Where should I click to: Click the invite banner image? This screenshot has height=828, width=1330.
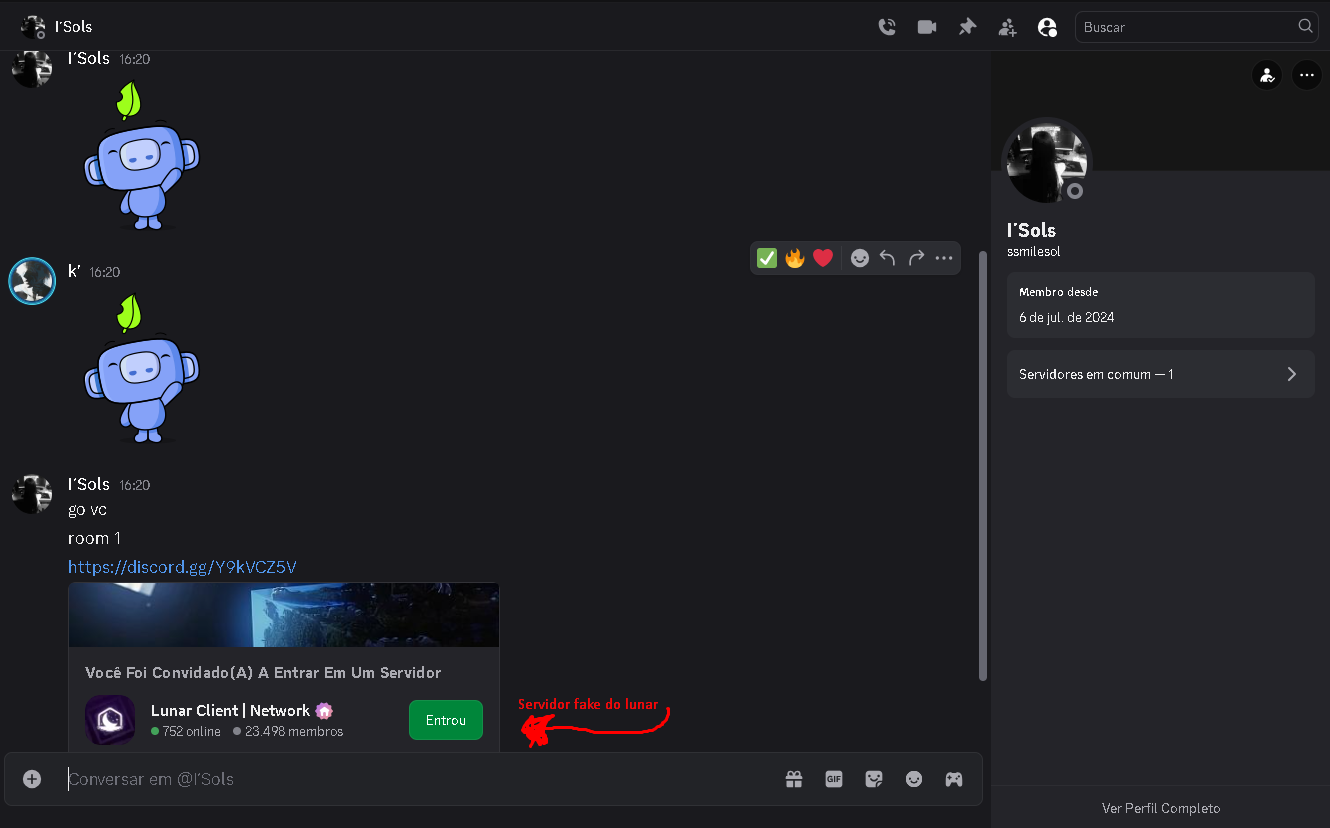pyautogui.click(x=284, y=615)
